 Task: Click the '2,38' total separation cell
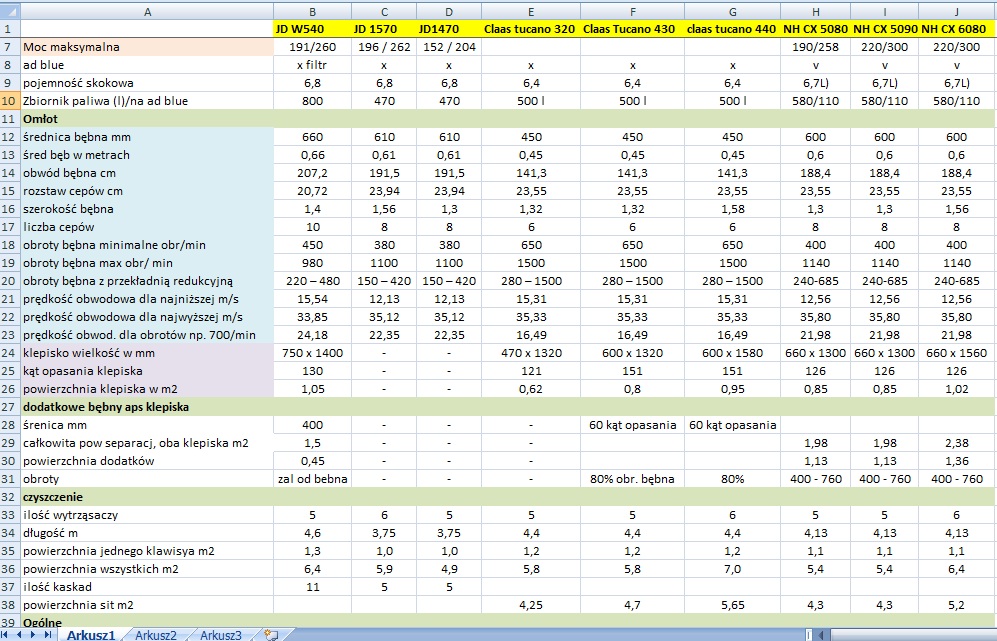tap(957, 443)
